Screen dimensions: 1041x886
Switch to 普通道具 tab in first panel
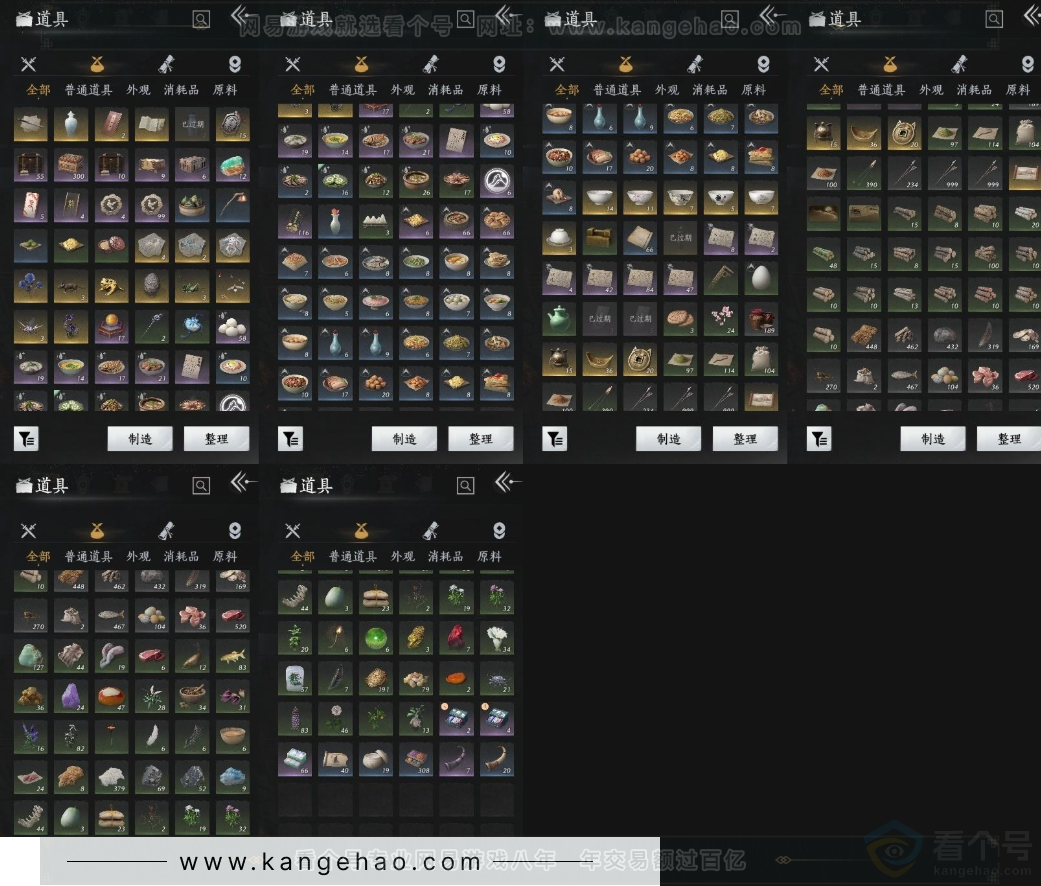coord(88,90)
